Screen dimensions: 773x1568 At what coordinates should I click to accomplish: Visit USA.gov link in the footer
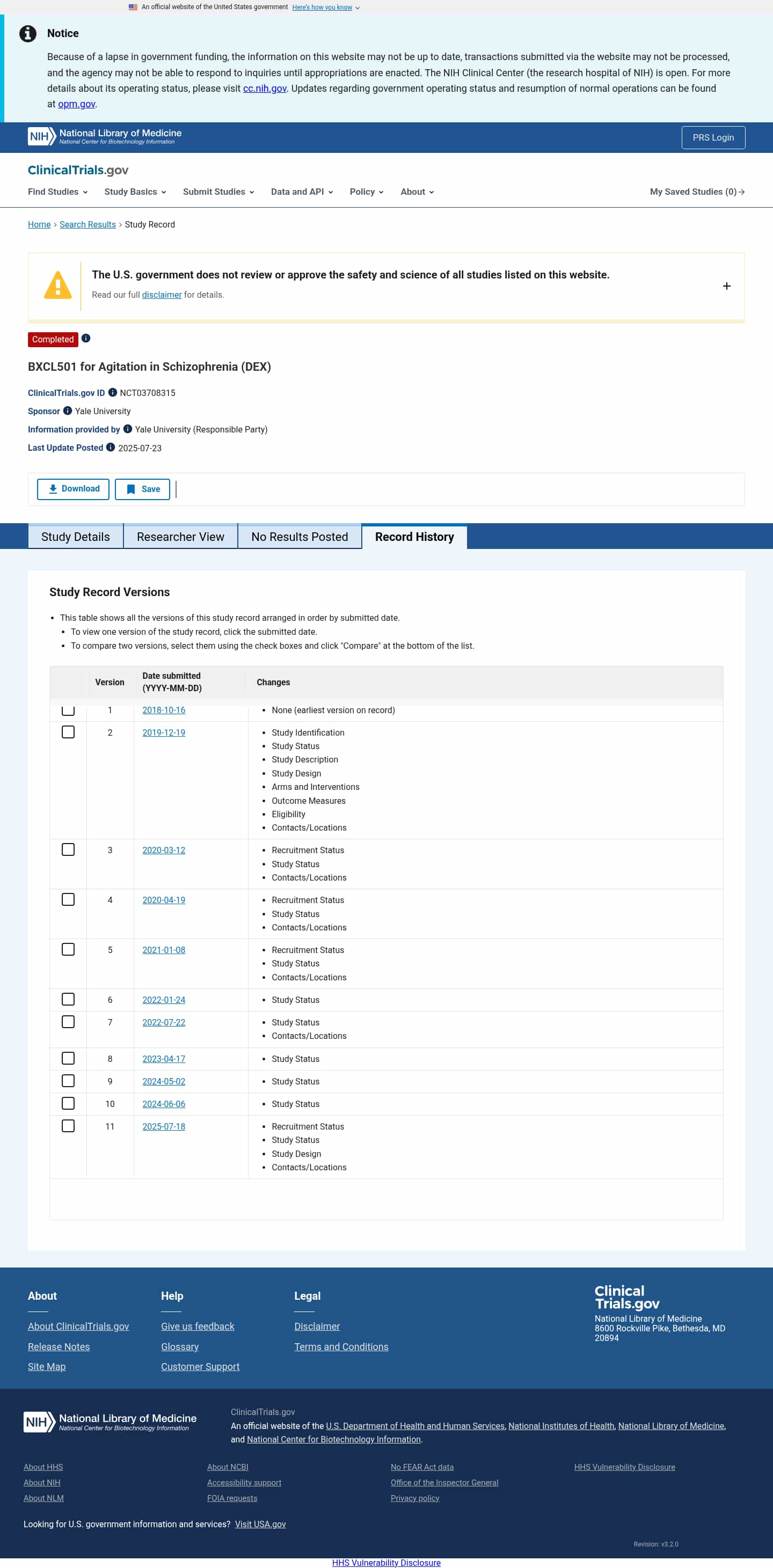coord(260,1524)
